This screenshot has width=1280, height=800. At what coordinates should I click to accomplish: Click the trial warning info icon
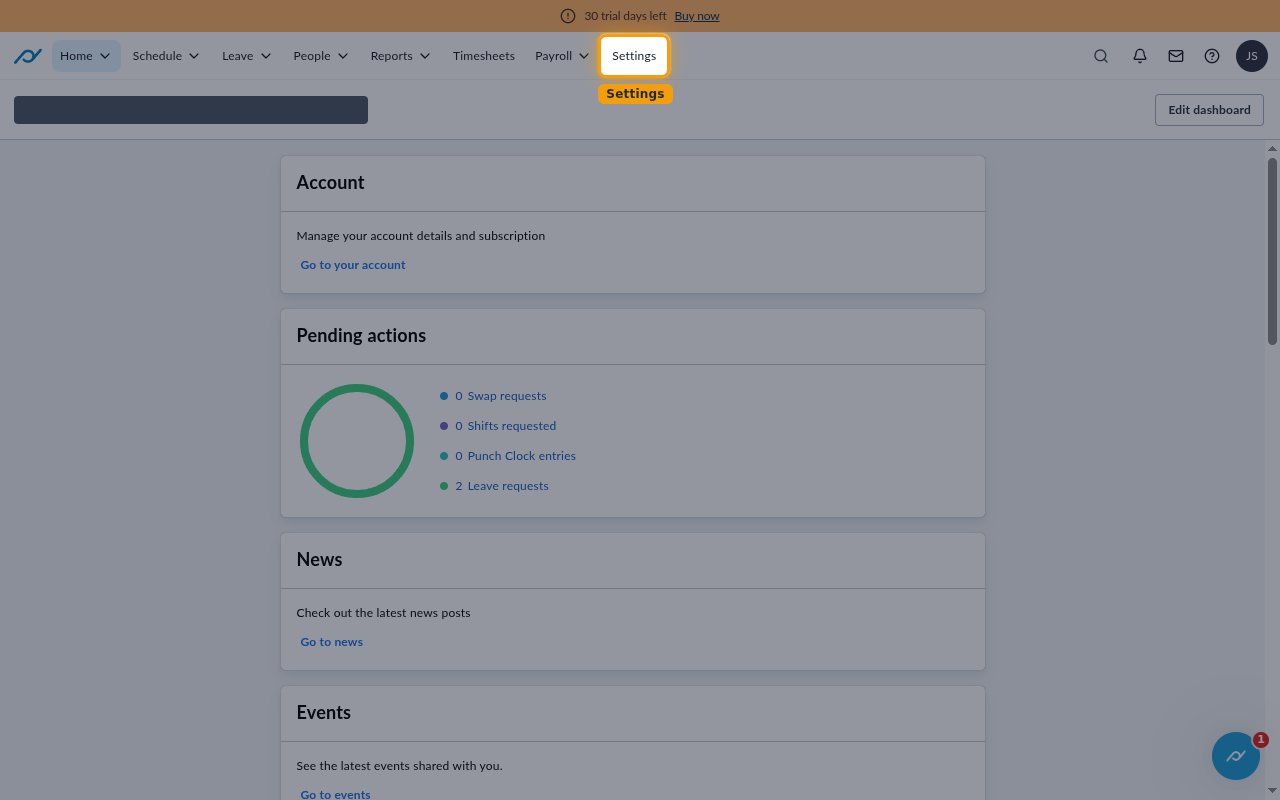click(x=568, y=16)
